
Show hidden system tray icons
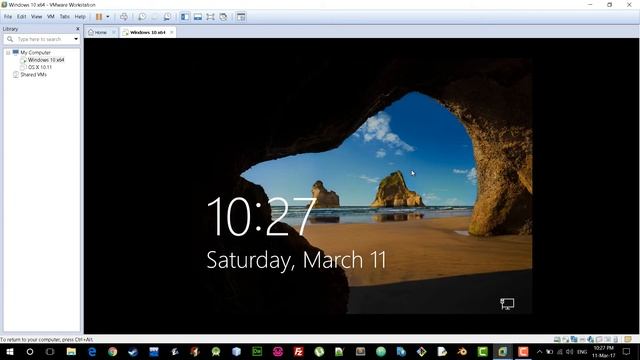pos(540,351)
